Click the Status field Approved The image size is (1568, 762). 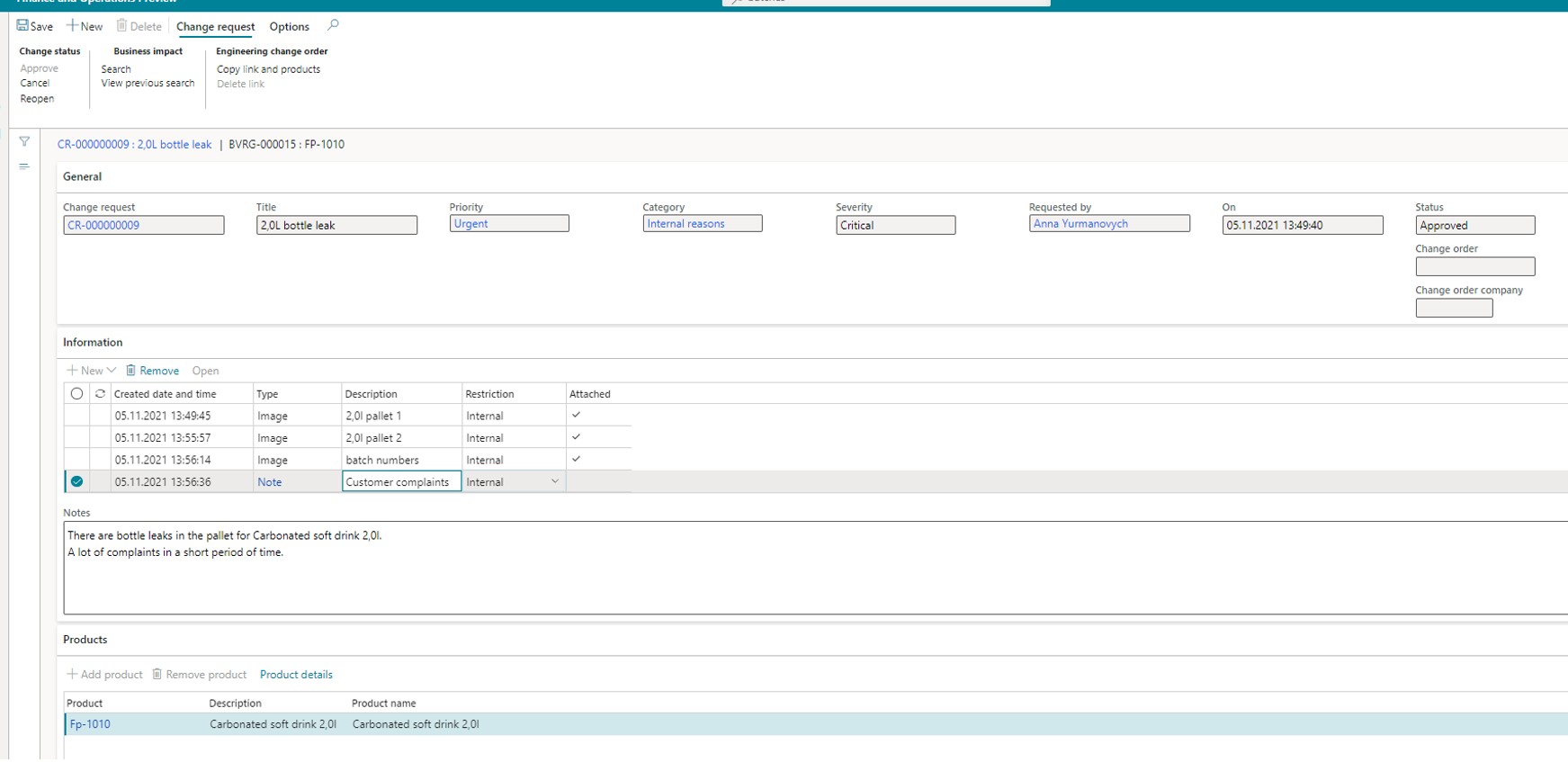click(1475, 225)
